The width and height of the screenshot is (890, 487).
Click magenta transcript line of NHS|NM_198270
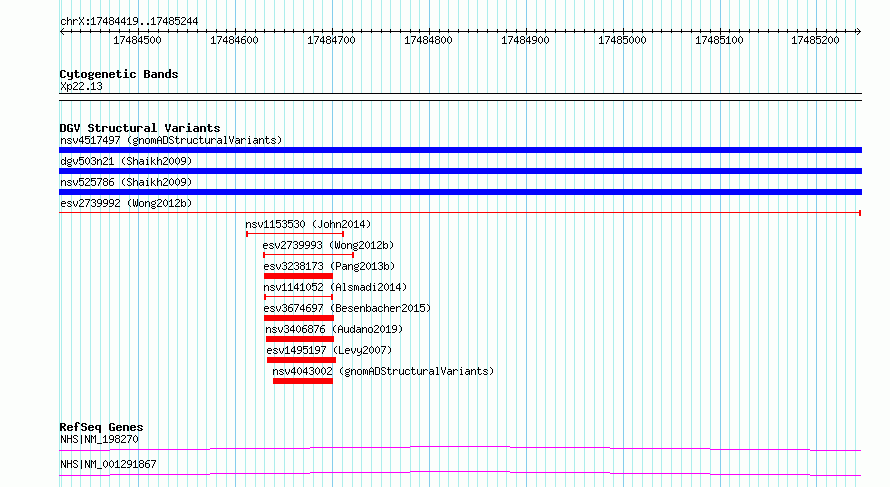pyautogui.click(x=460, y=448)
